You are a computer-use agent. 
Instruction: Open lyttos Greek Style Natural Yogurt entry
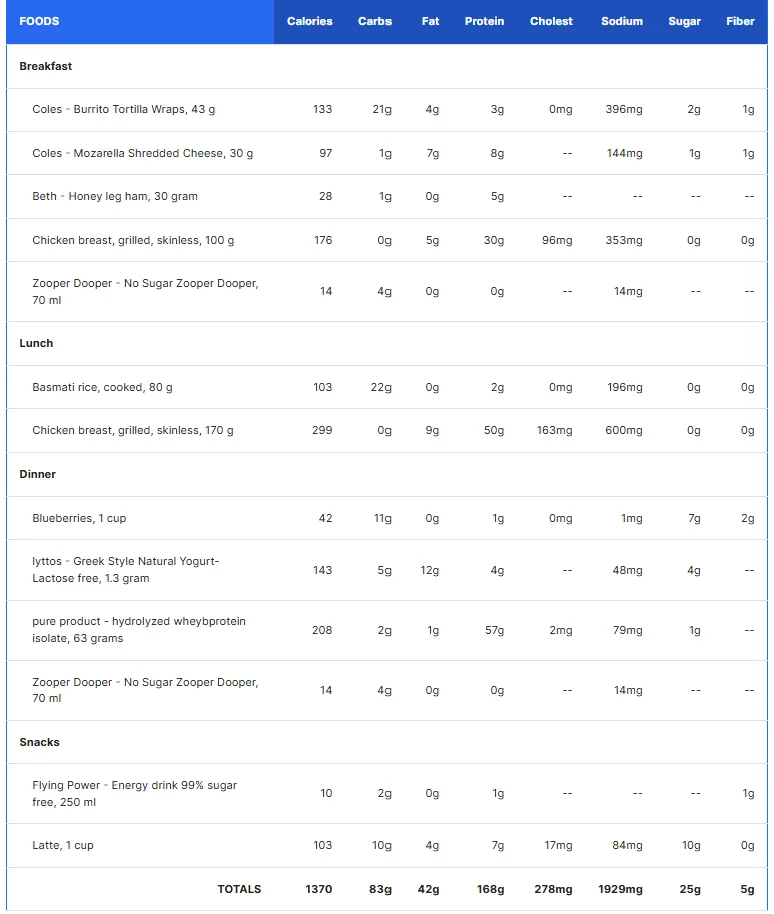click(x=126, y=570)
